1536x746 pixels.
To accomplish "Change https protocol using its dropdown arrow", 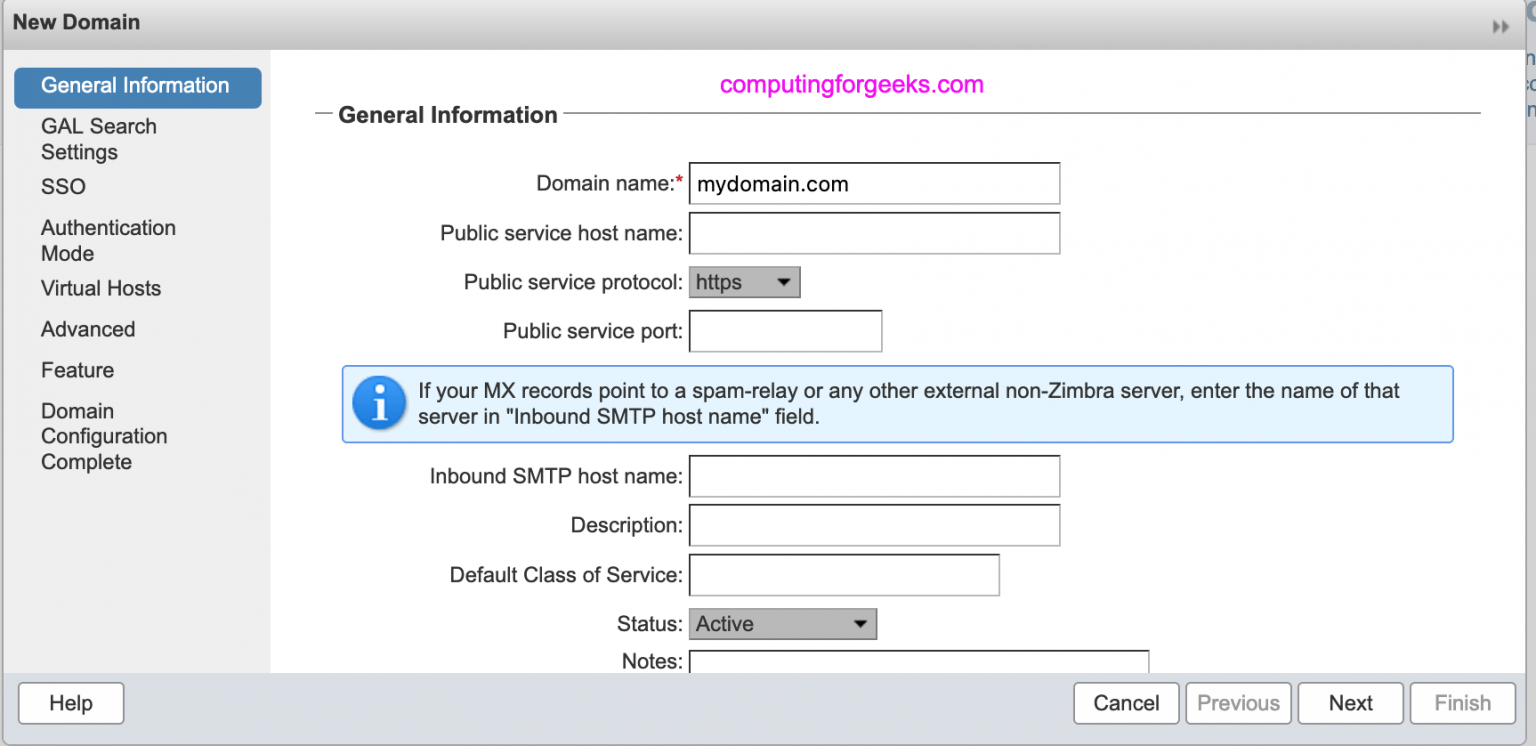I will (x=783, y=282).
